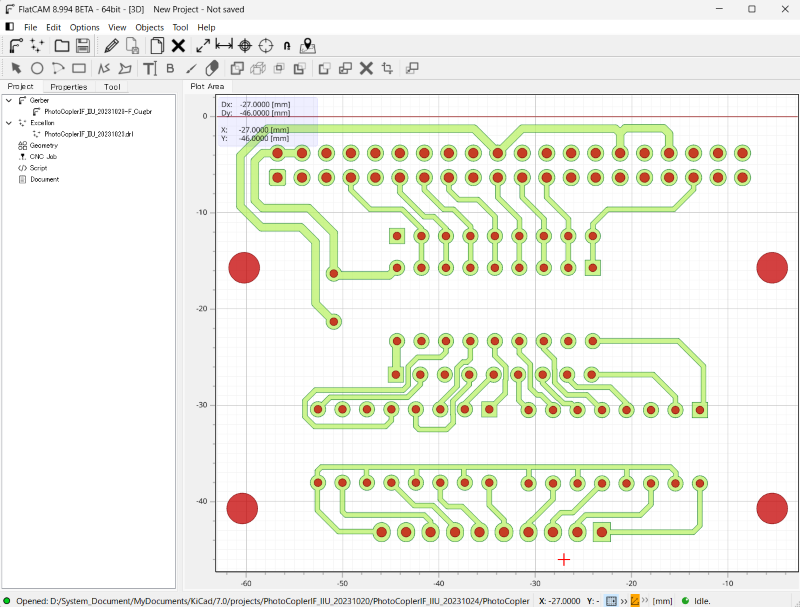Click the Open Excellon file icon
The width and height of the screenshot is (800, 607).
38,46
